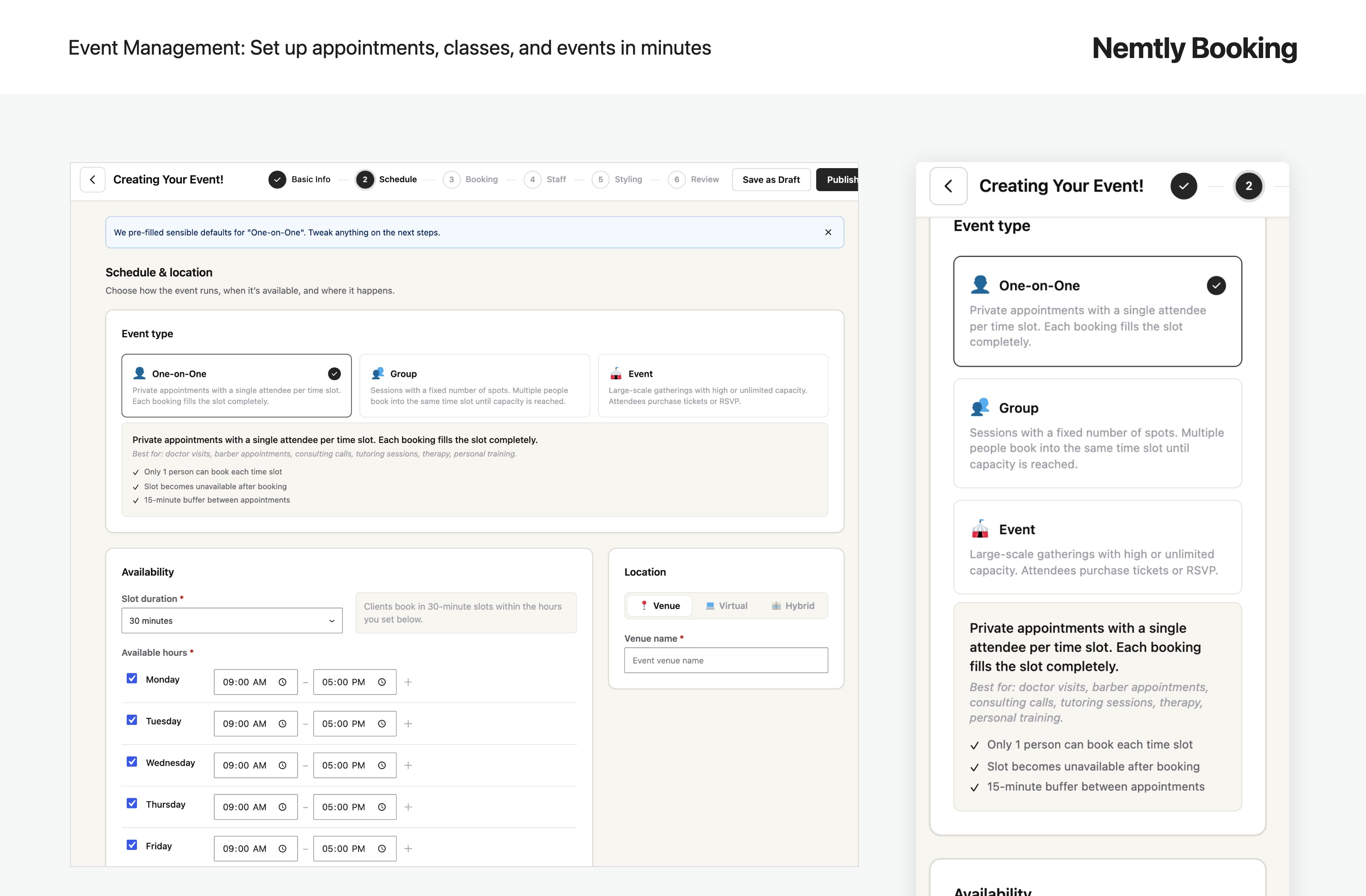Open Monday start time clock picker
Screen dimensions: 1366x896
283,682
